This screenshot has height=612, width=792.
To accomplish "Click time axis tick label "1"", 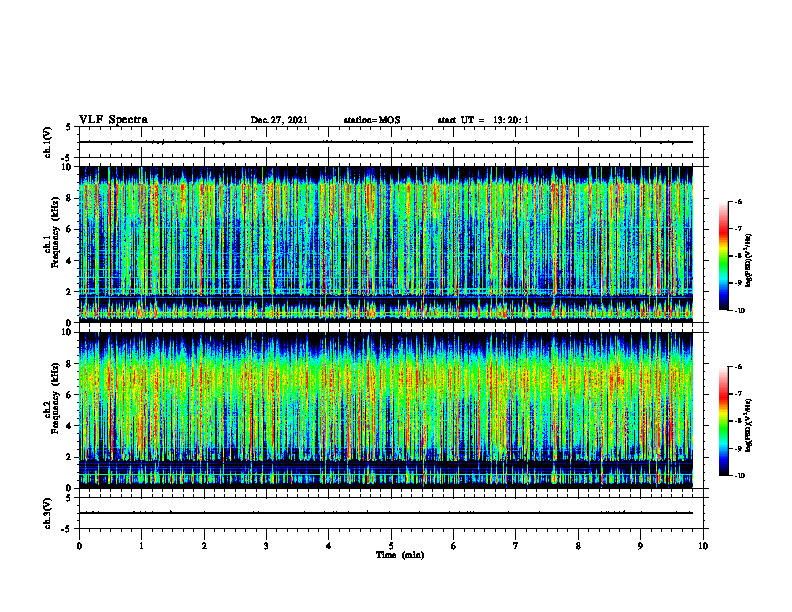I will (141, 546).
